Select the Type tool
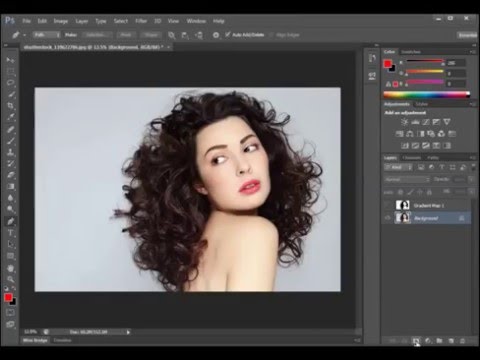Image resolution: width=480 pixels, height=360 pixels. coord(10,233)
